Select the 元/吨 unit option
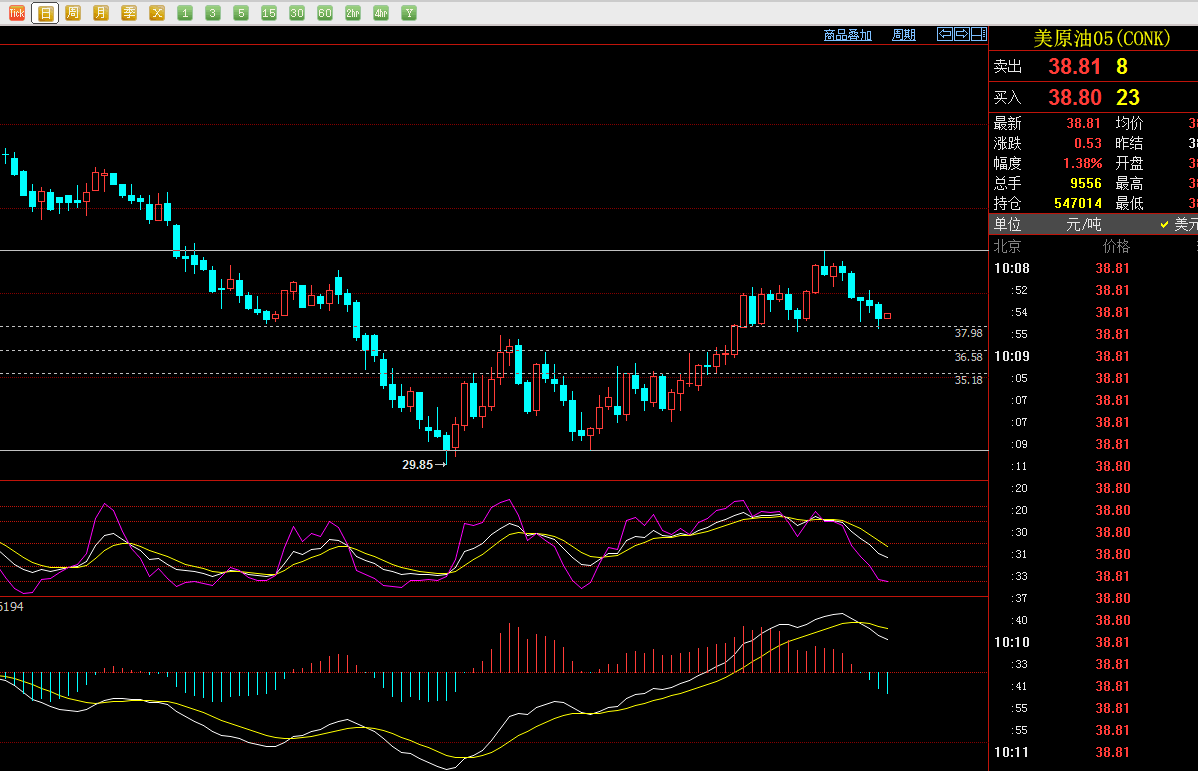Screen dimensions: 1198x771 click(x=1083, y=225)
